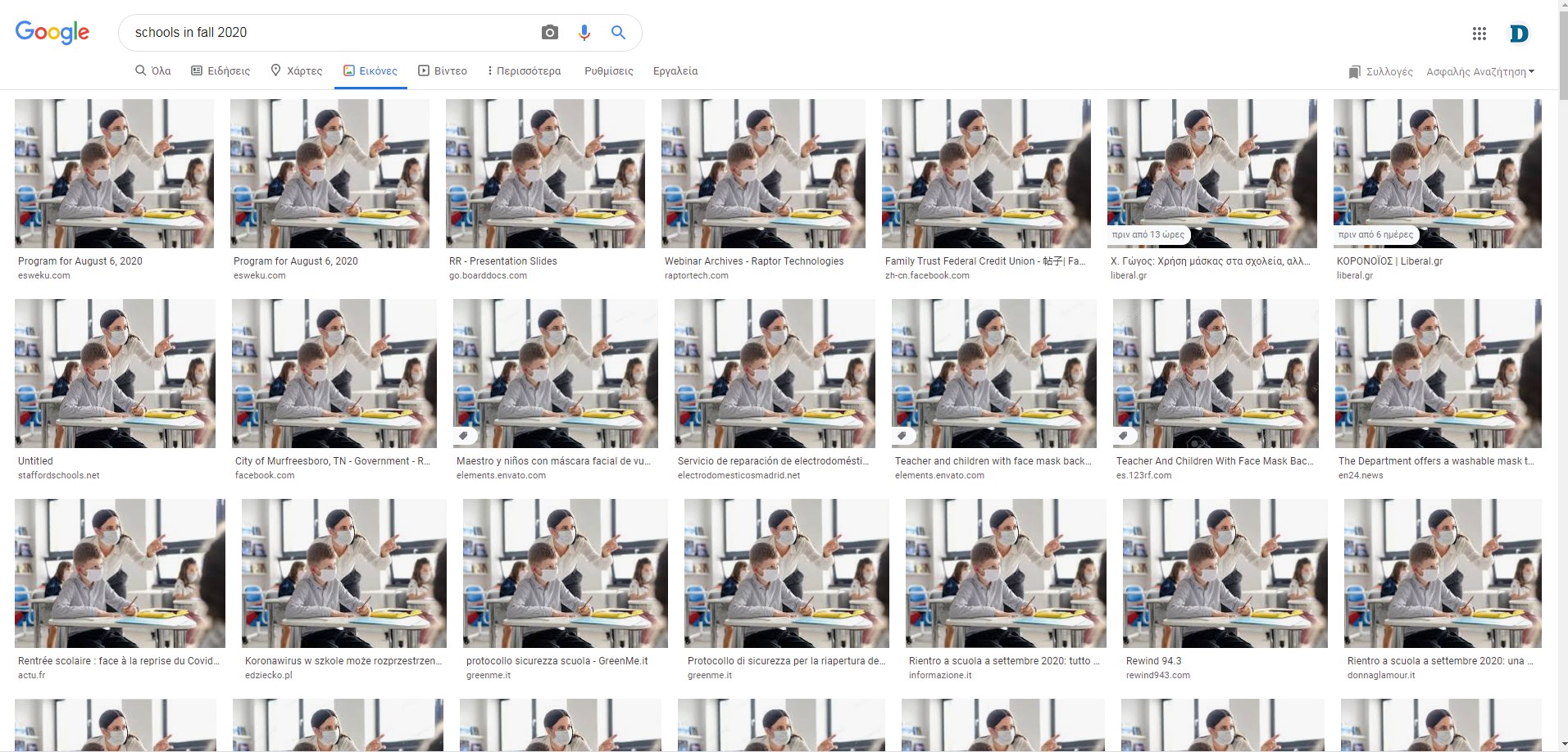Switch to the Ειδήσεις tab
This screenshot has height=752, width=1568.
[220, 71]
